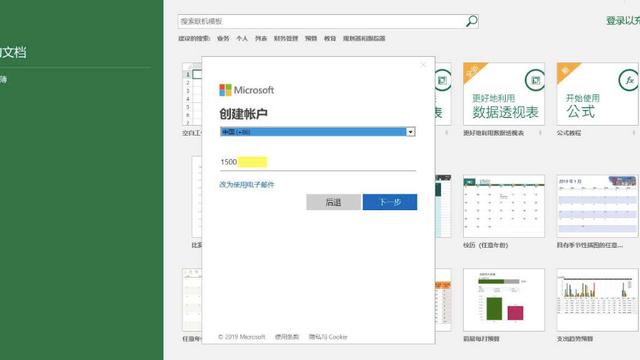Close the Microsoft create account dialog
Image resolution: width=640 pixels, height=360 pixels.
click(423, 64)
